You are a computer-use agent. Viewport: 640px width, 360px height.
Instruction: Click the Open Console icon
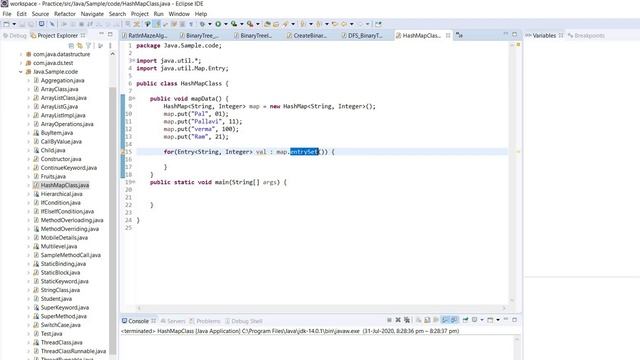click(x=490, y=320)
